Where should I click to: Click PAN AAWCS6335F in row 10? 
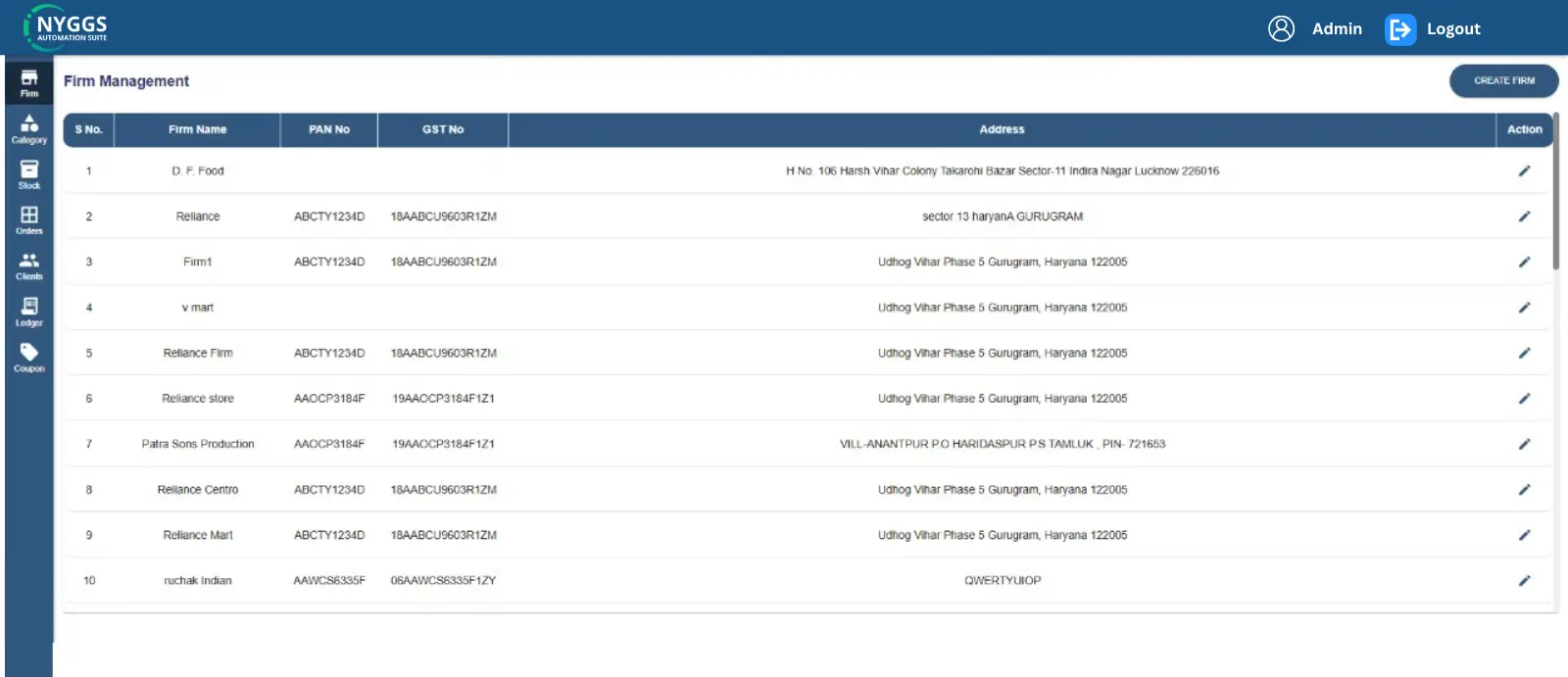(329, 581)
